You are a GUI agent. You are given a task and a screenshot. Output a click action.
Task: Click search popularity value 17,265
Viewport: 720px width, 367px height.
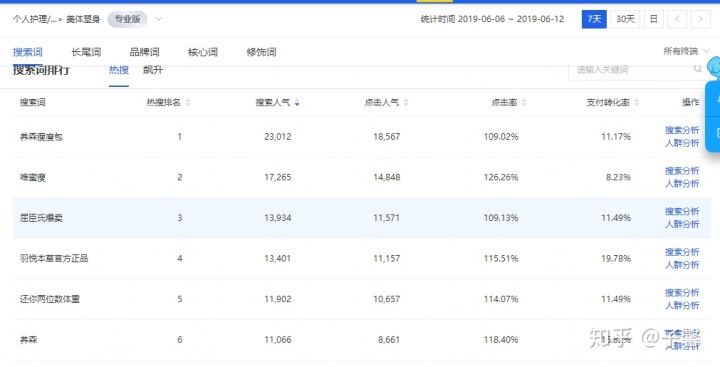click(x=277, y=177)
